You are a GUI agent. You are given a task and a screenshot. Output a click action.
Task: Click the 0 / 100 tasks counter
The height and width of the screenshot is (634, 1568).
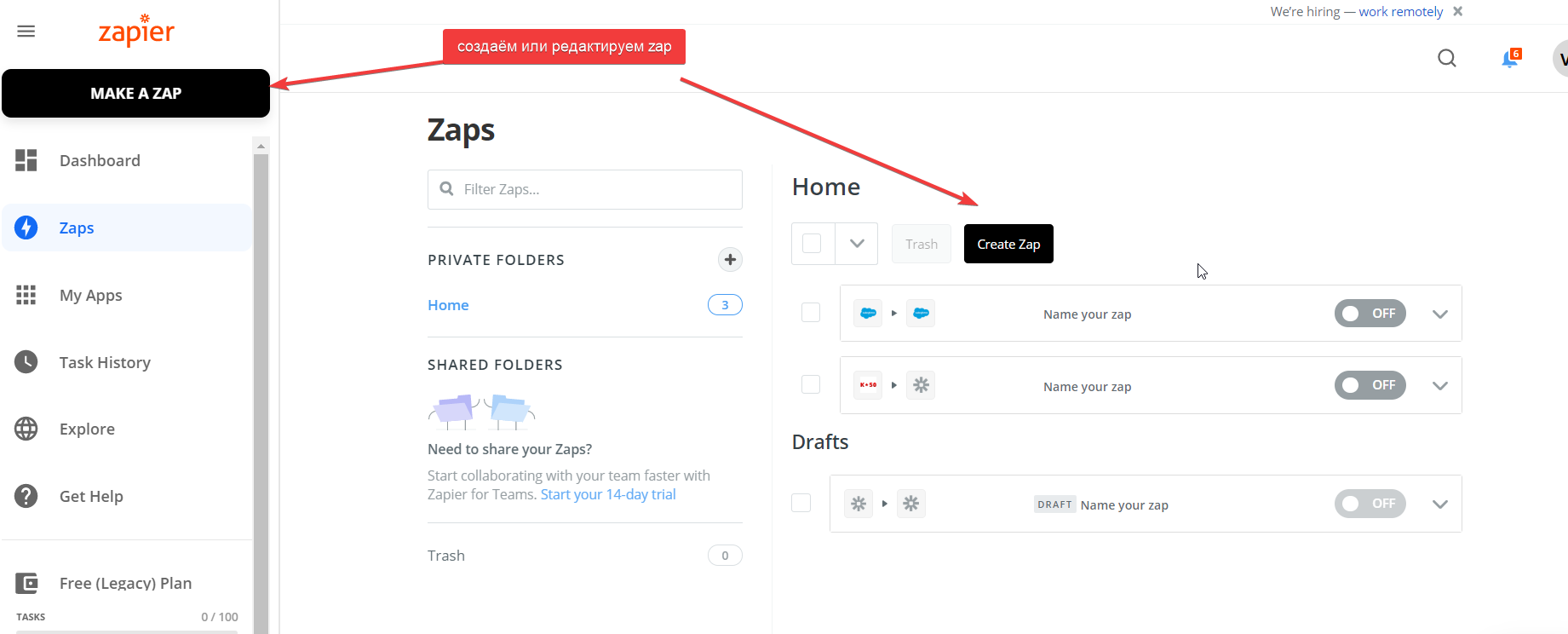pos(220,617)
